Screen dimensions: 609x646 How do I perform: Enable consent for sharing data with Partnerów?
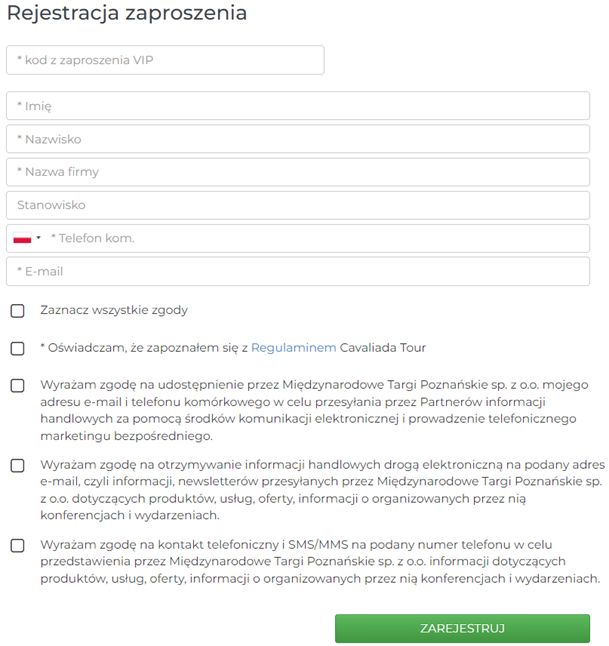(x=17, y=386)
